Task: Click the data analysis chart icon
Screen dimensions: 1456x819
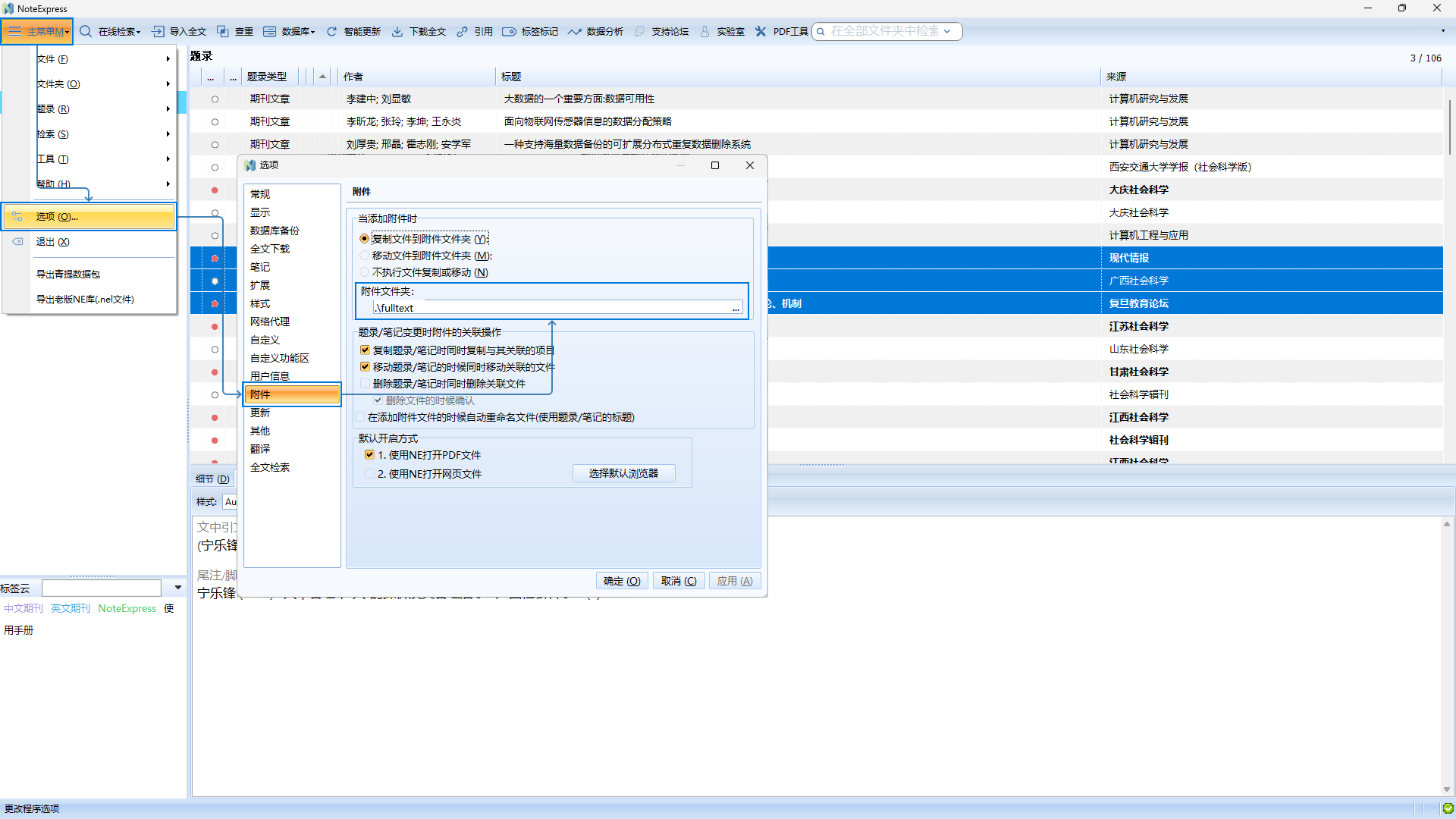Action: [x=574, y=31]
